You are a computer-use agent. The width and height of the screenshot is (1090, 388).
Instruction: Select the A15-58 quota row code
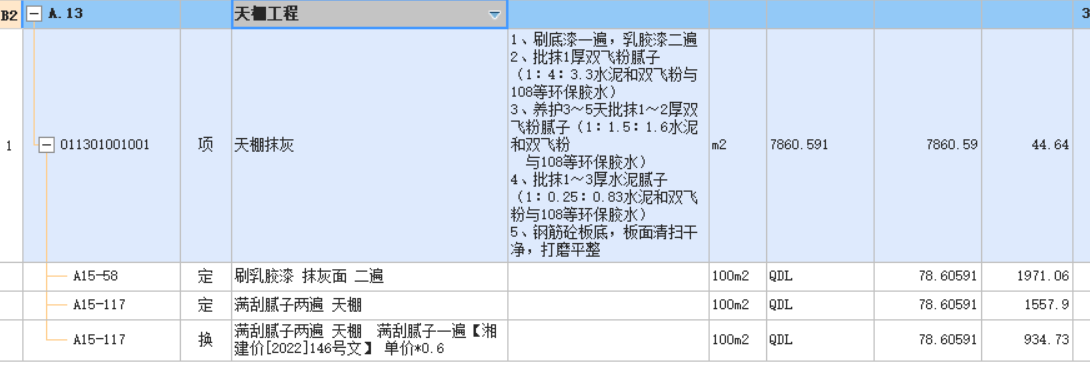coord(96,276)
